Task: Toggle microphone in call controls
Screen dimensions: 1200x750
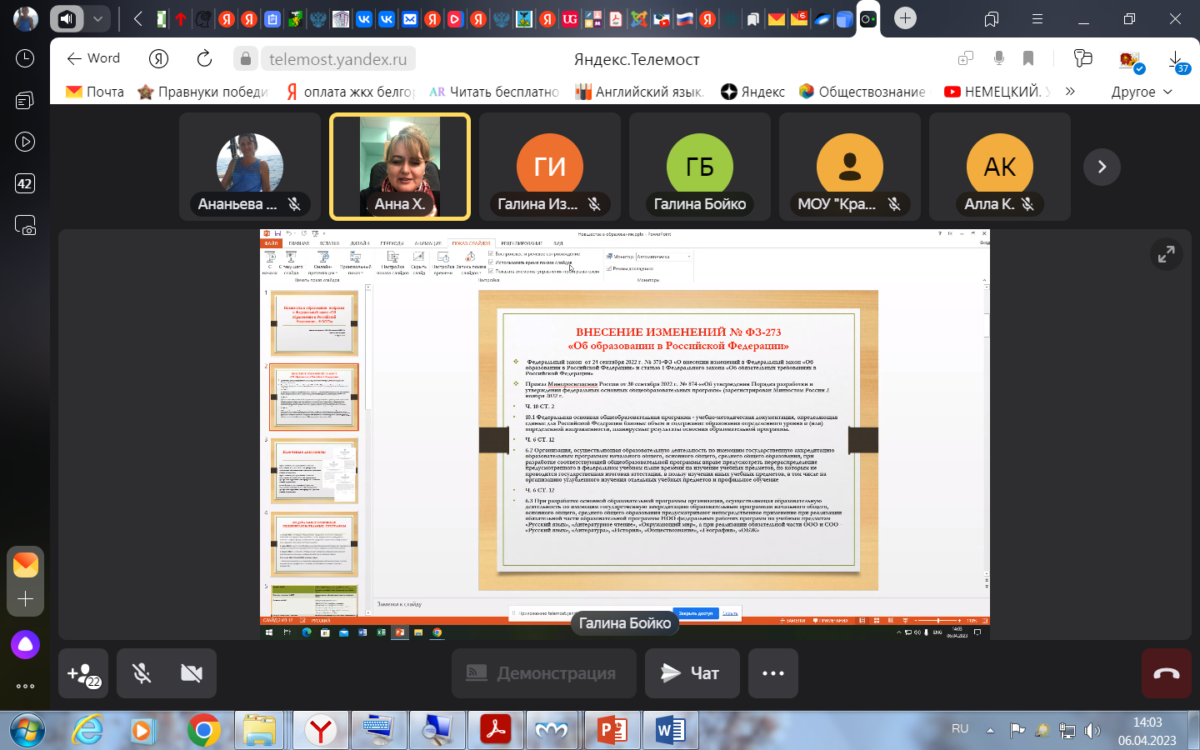Action: pos(141,673)
